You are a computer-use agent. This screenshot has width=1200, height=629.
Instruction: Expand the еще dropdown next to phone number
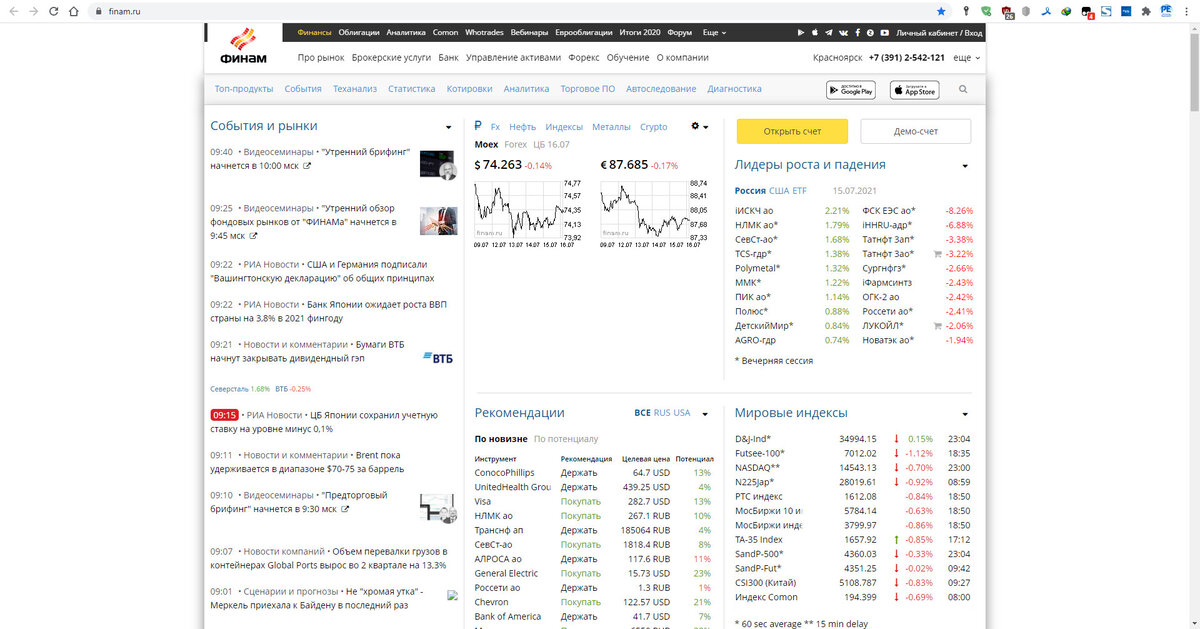(966, 58)
